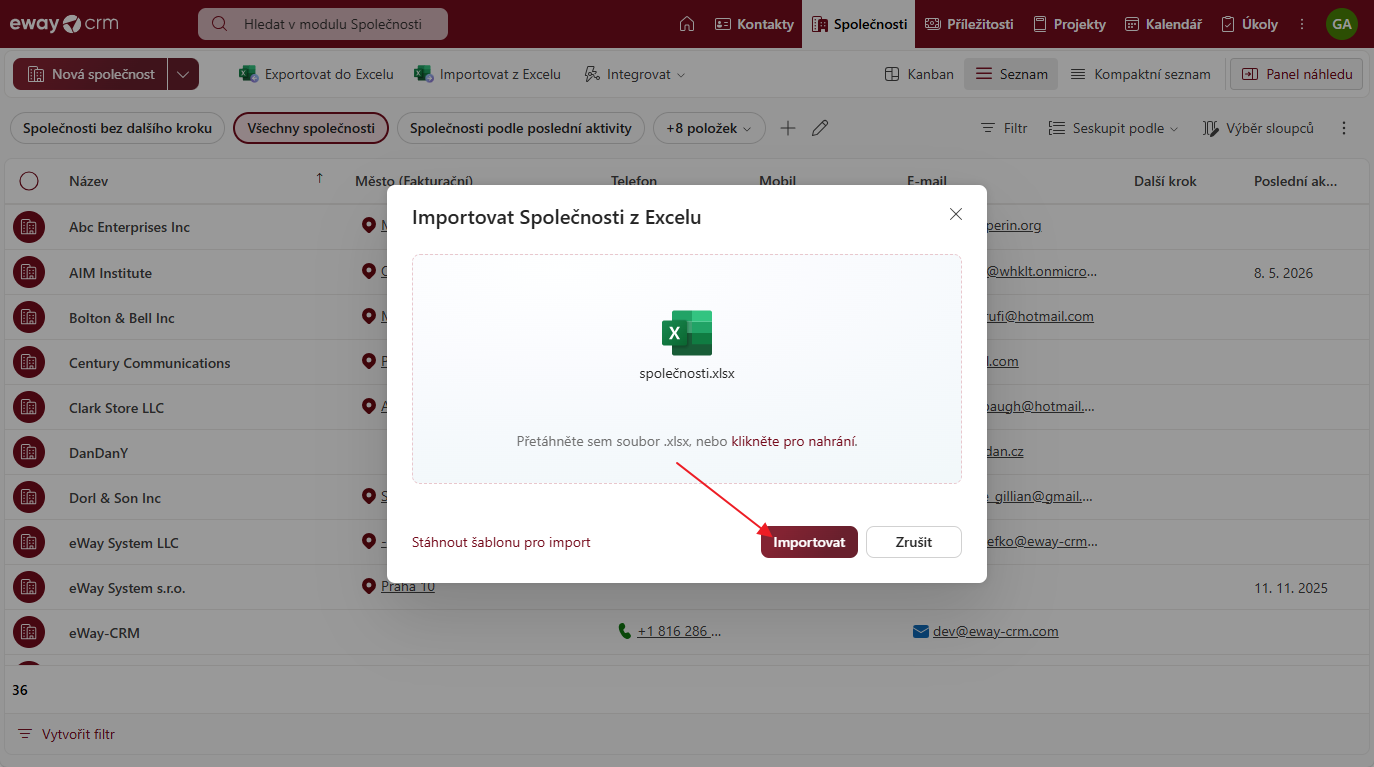Click the Praha 10 address link
The height and width of the screenshot is (767, 1374).
point(408,586)
